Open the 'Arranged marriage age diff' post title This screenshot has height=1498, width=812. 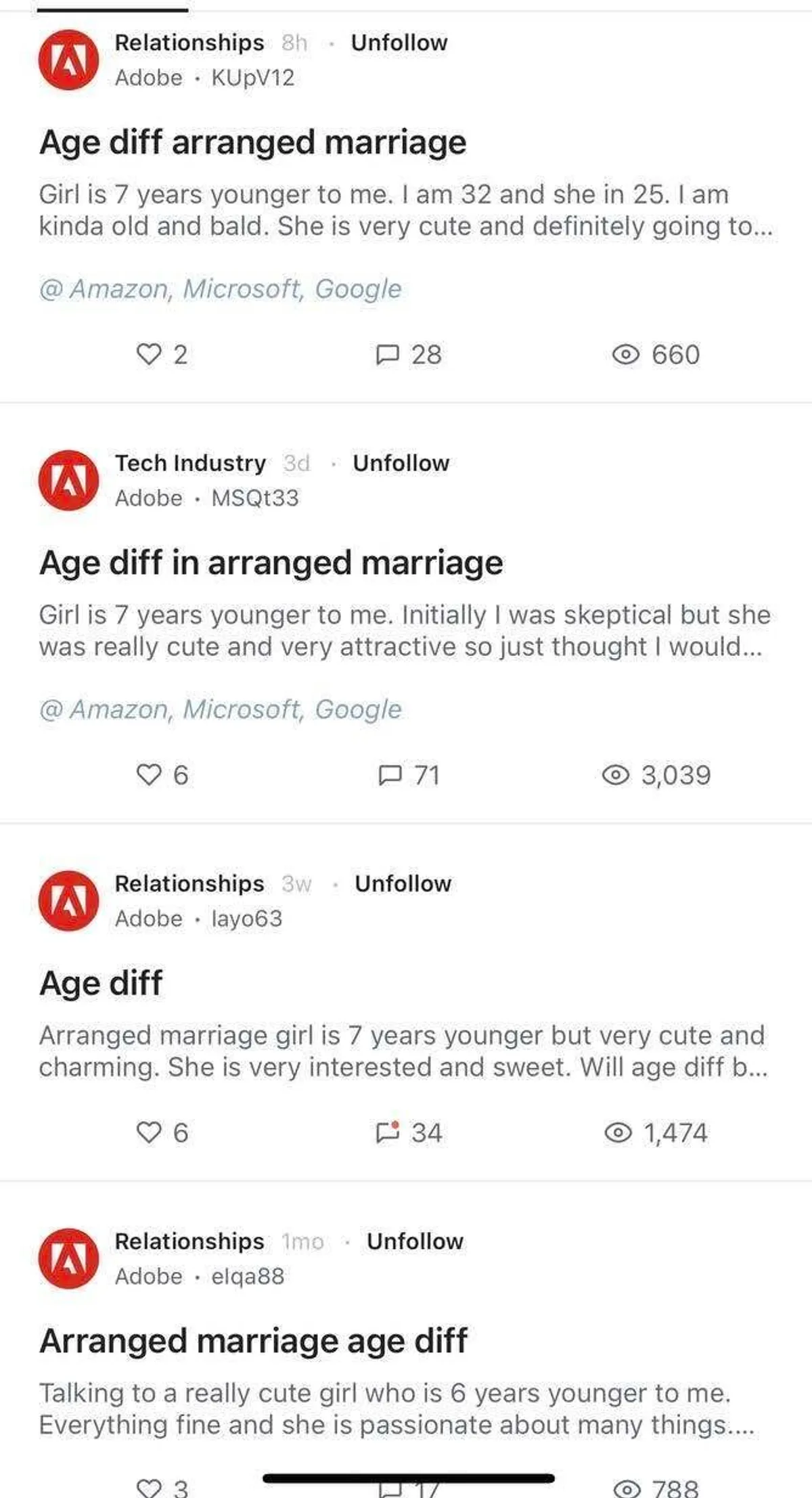(x=253, y=1340)
